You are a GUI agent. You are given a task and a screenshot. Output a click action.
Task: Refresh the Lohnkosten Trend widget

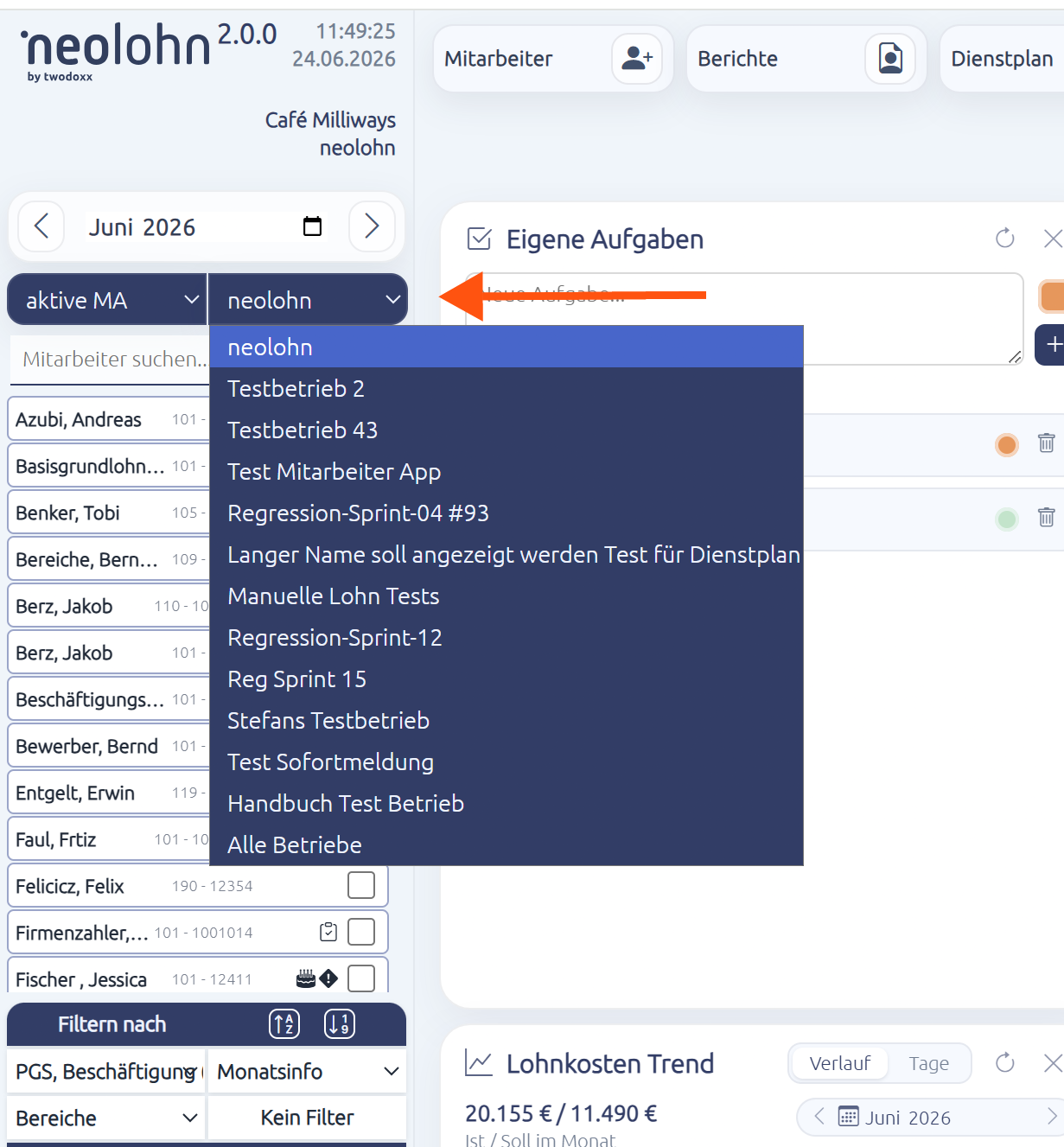[1004, 1063]
